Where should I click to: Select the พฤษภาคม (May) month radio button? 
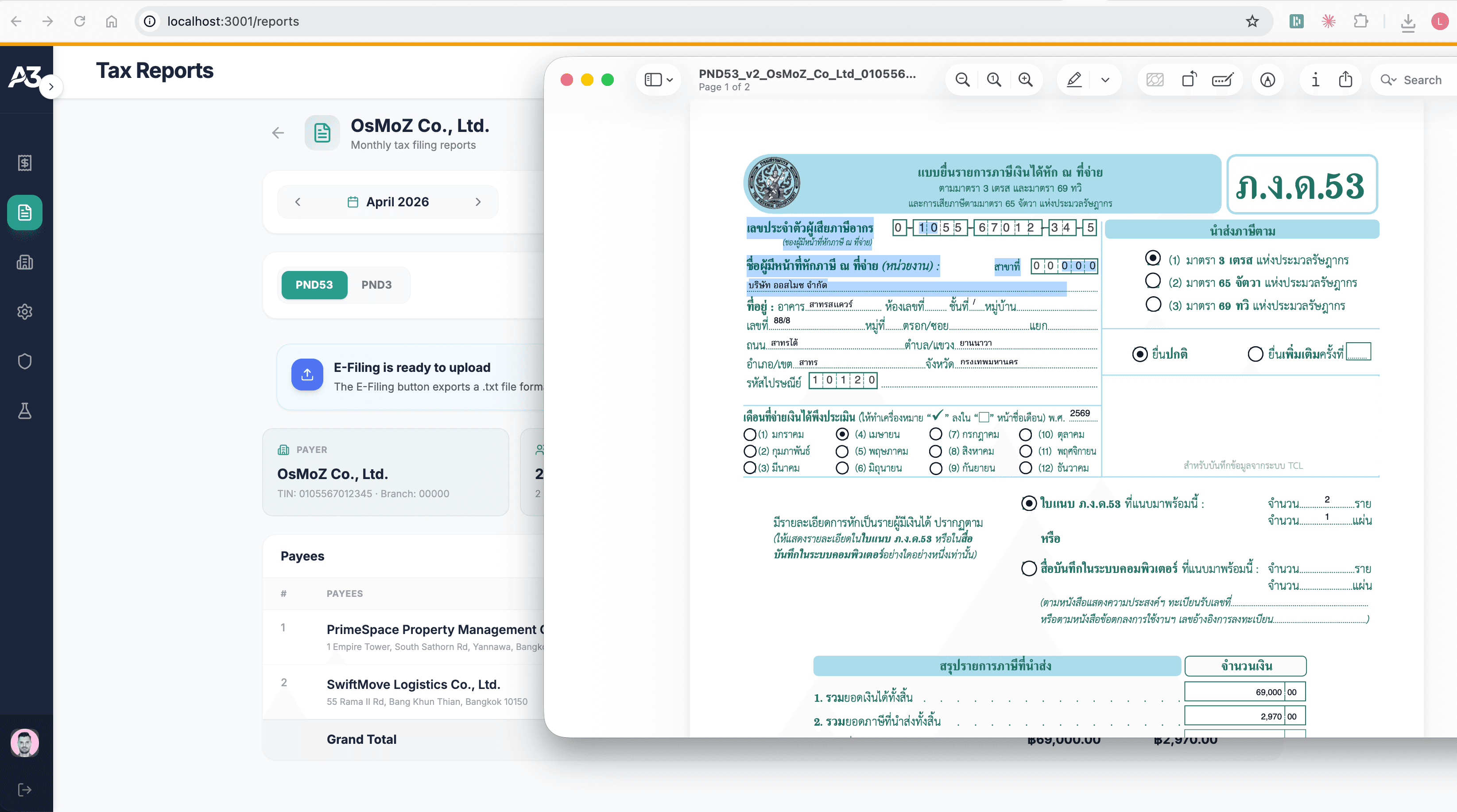842,451
